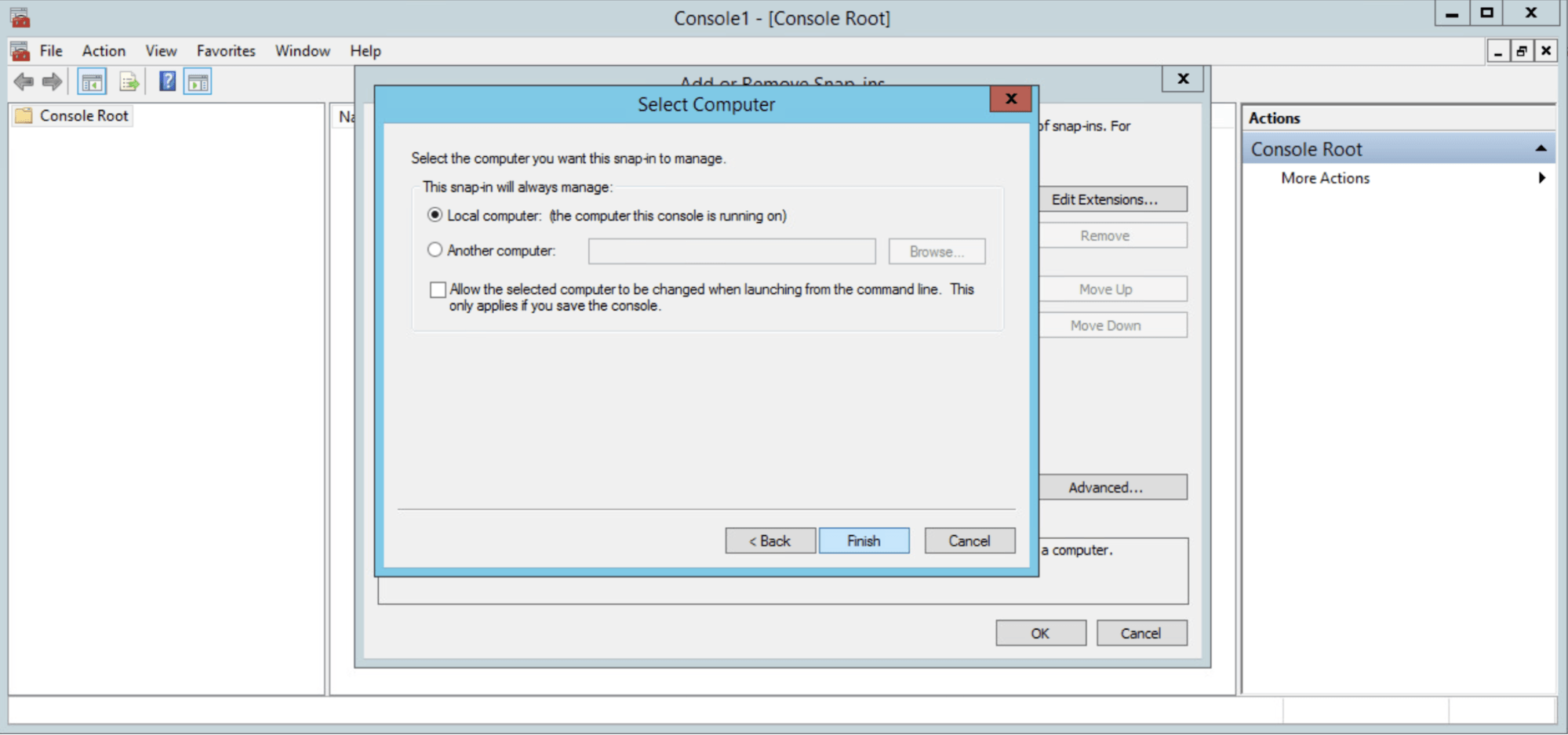Click the Forward arrow toolbar icon

point(53,82)
